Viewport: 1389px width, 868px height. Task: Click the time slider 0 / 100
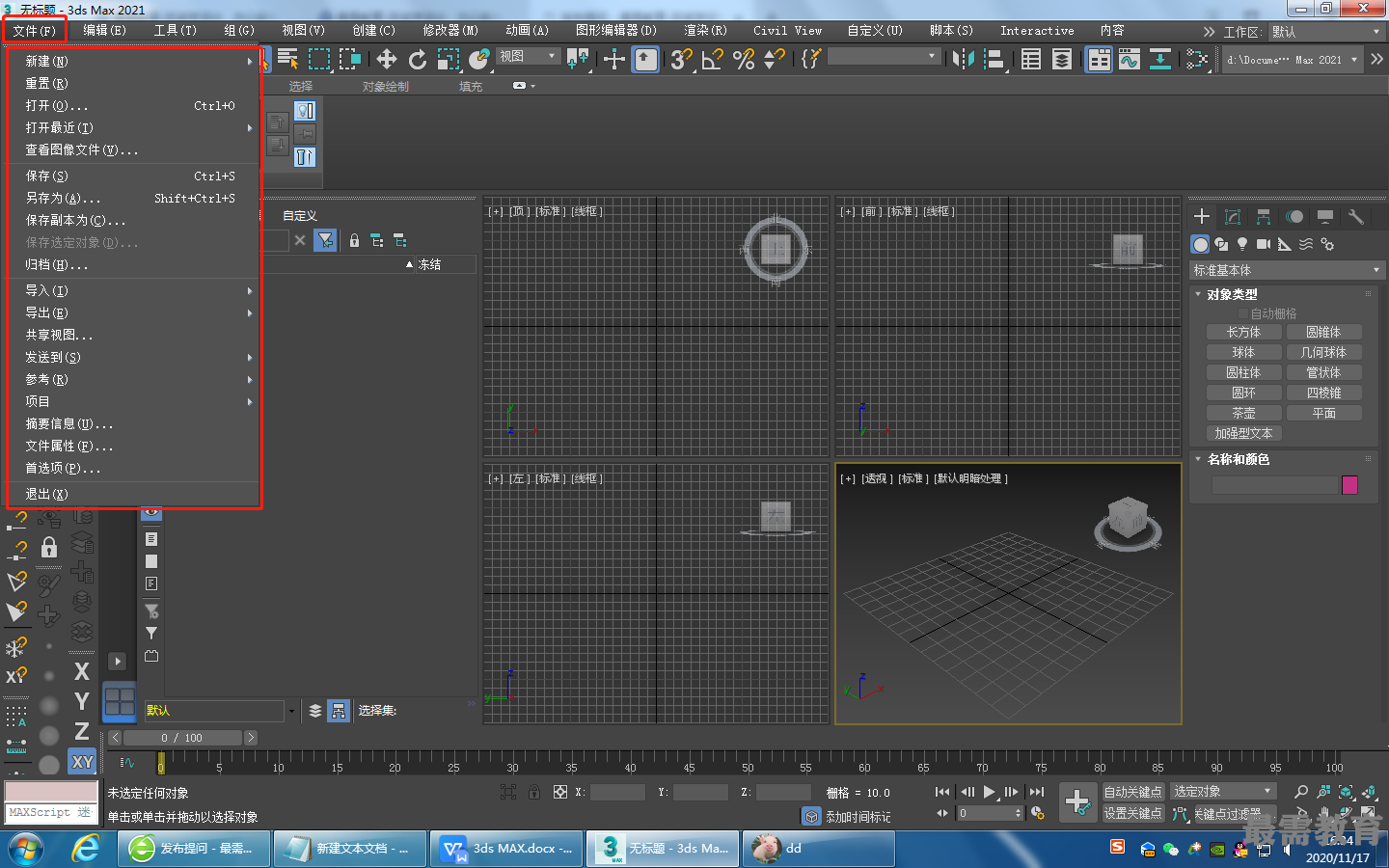point(182,738)
